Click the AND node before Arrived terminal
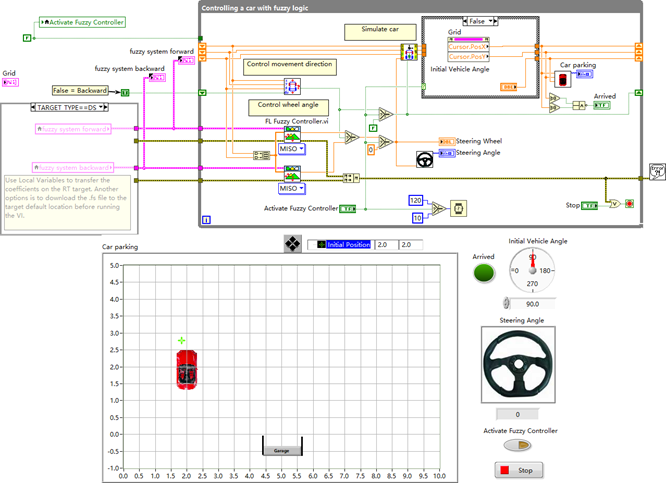The width and height of the screenshot is (666, 483). (579, 105)
